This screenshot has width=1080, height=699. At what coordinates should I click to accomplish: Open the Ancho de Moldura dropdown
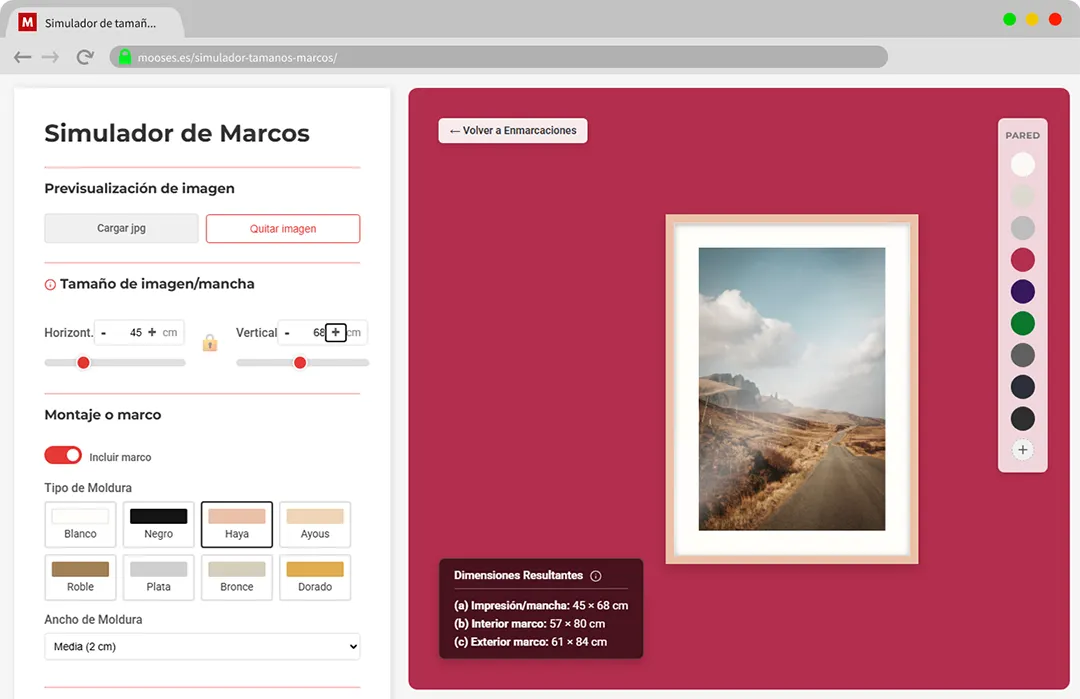pos(202,647)
